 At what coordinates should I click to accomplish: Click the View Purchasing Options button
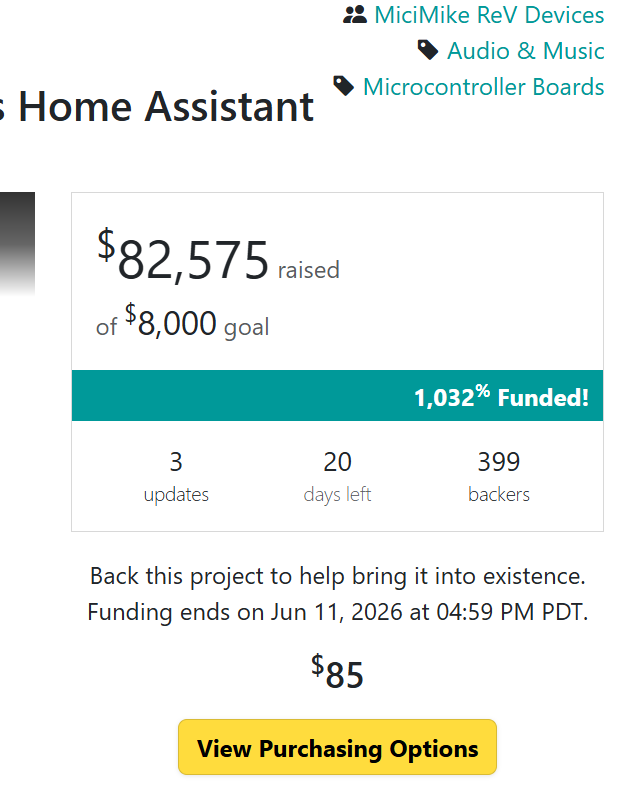[337, 747]
